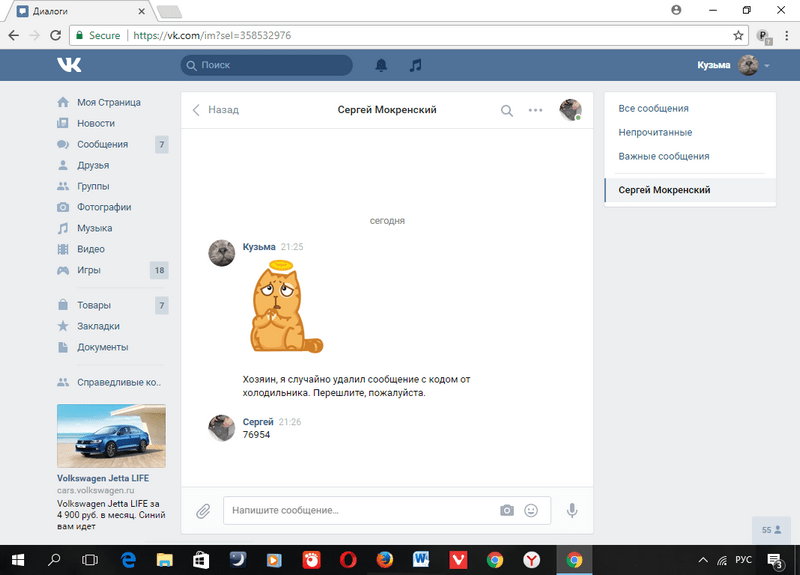Image resolution: width=800 pixels, height=575 pixels.
Task: Expand the Кузьма profile menu arrow
Action: coord(767,66)
